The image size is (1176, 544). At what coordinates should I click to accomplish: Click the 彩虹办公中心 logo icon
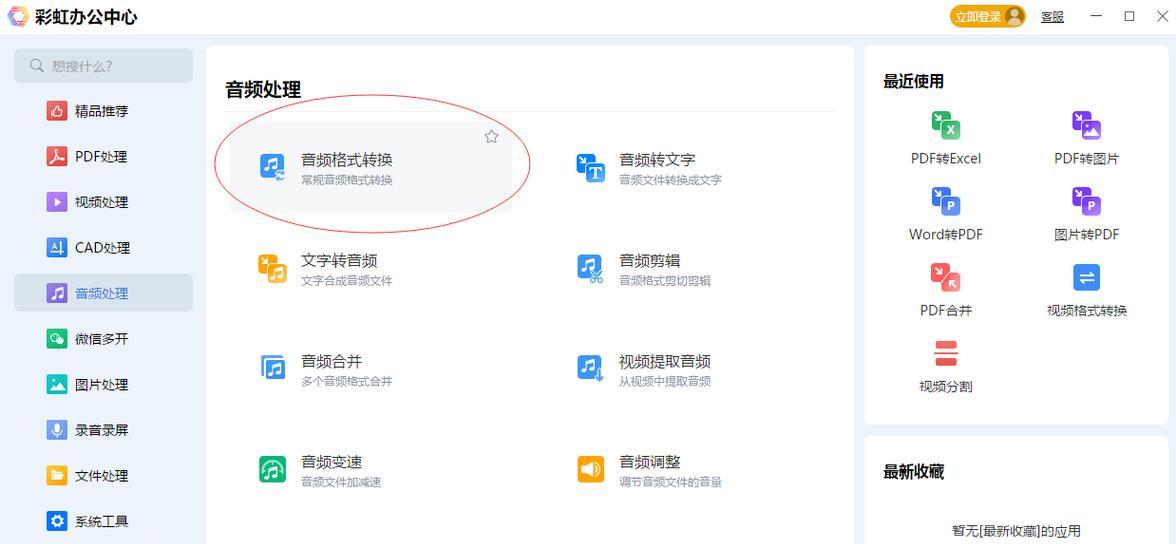point(18,17)
